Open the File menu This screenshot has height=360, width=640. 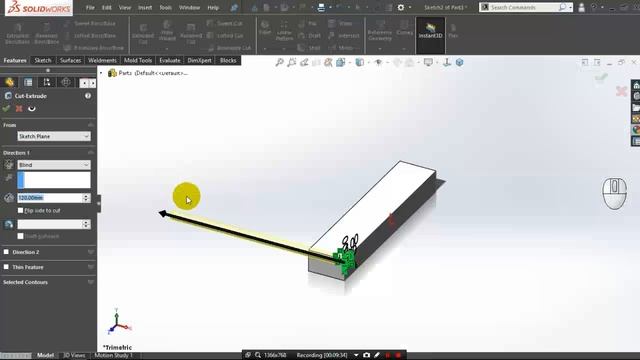point(90,7)
